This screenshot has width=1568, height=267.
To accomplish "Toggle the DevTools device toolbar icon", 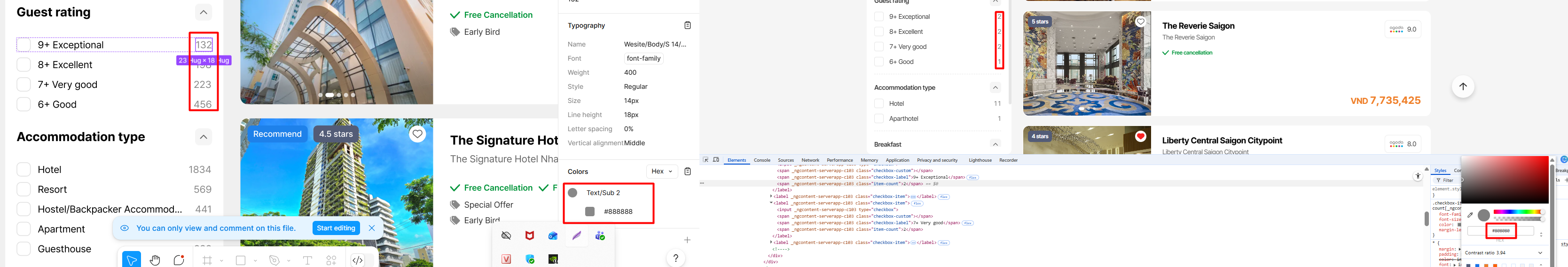I will pos(716,160).
